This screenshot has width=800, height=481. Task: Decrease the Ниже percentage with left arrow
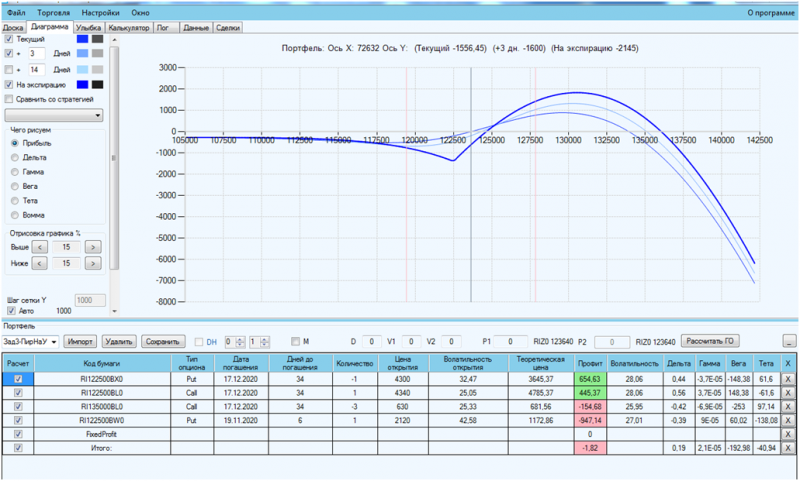[x=40, y=264]
